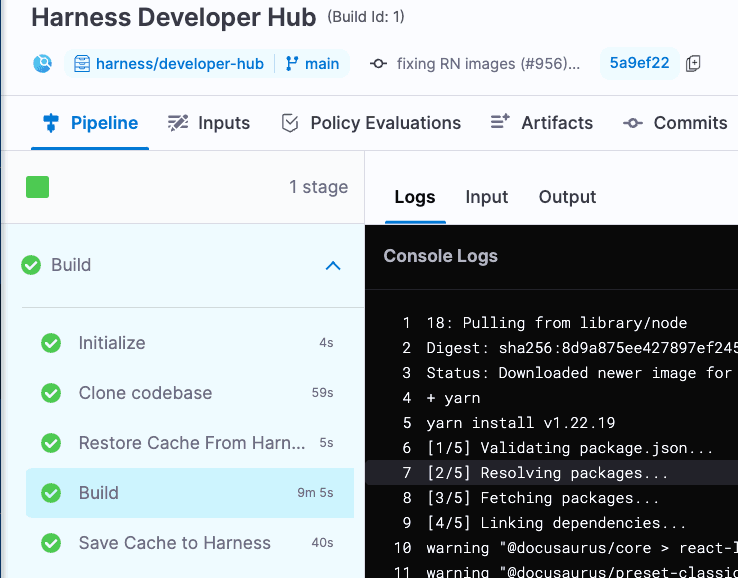Open the Artifacts tab
This screenshot has width=738, height=578.
tap(542, 123)
